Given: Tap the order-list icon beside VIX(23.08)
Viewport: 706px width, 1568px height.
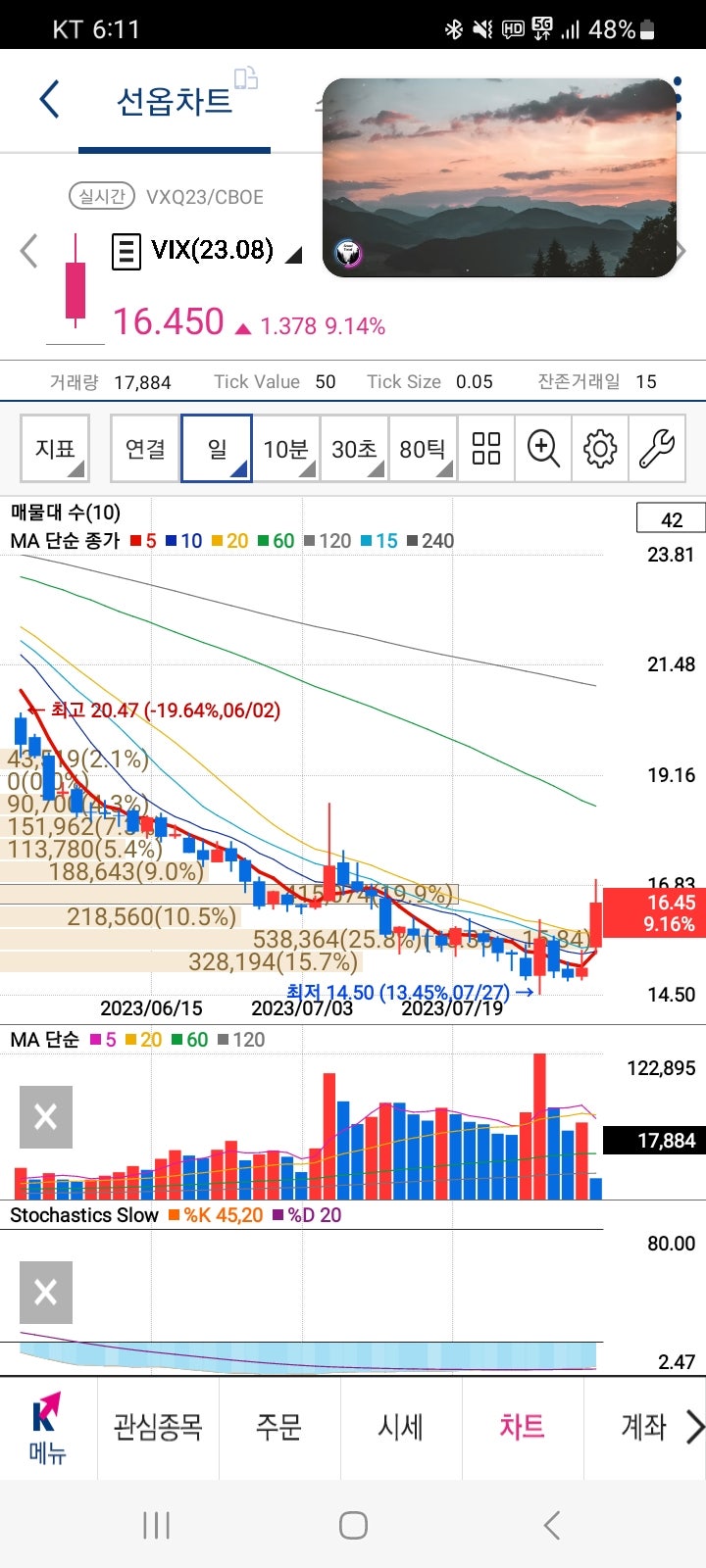Looking at the screenshot, I should pyautogui.click(x=126, y=252).
